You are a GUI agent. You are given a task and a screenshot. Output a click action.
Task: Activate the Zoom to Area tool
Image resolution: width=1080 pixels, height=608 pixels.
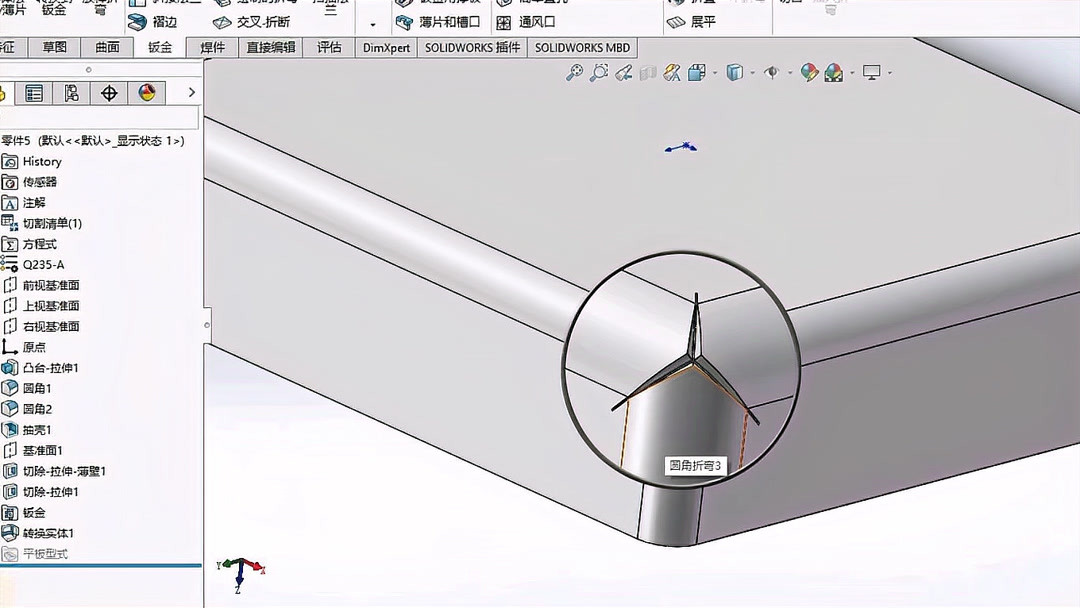[600, 72]
